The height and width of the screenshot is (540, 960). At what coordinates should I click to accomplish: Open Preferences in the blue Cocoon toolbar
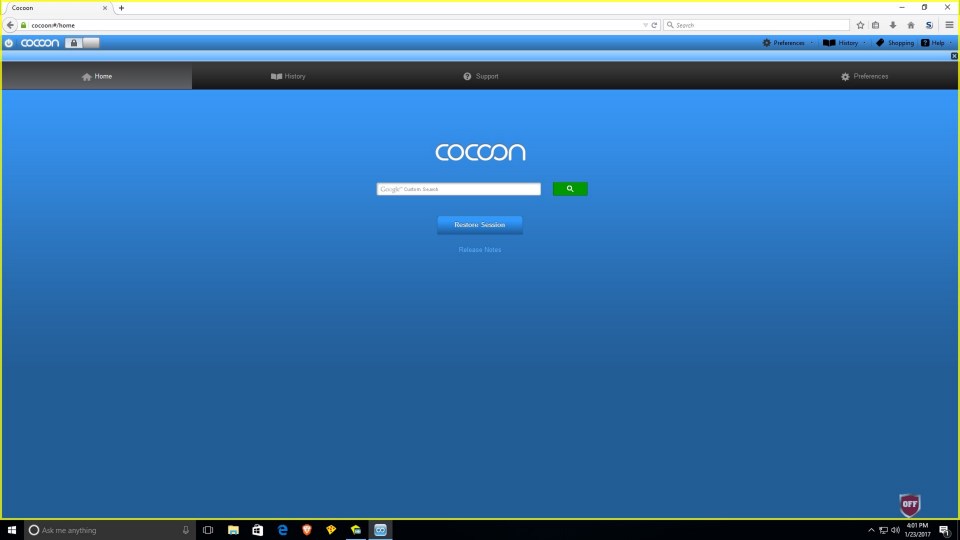coord(783,43)
